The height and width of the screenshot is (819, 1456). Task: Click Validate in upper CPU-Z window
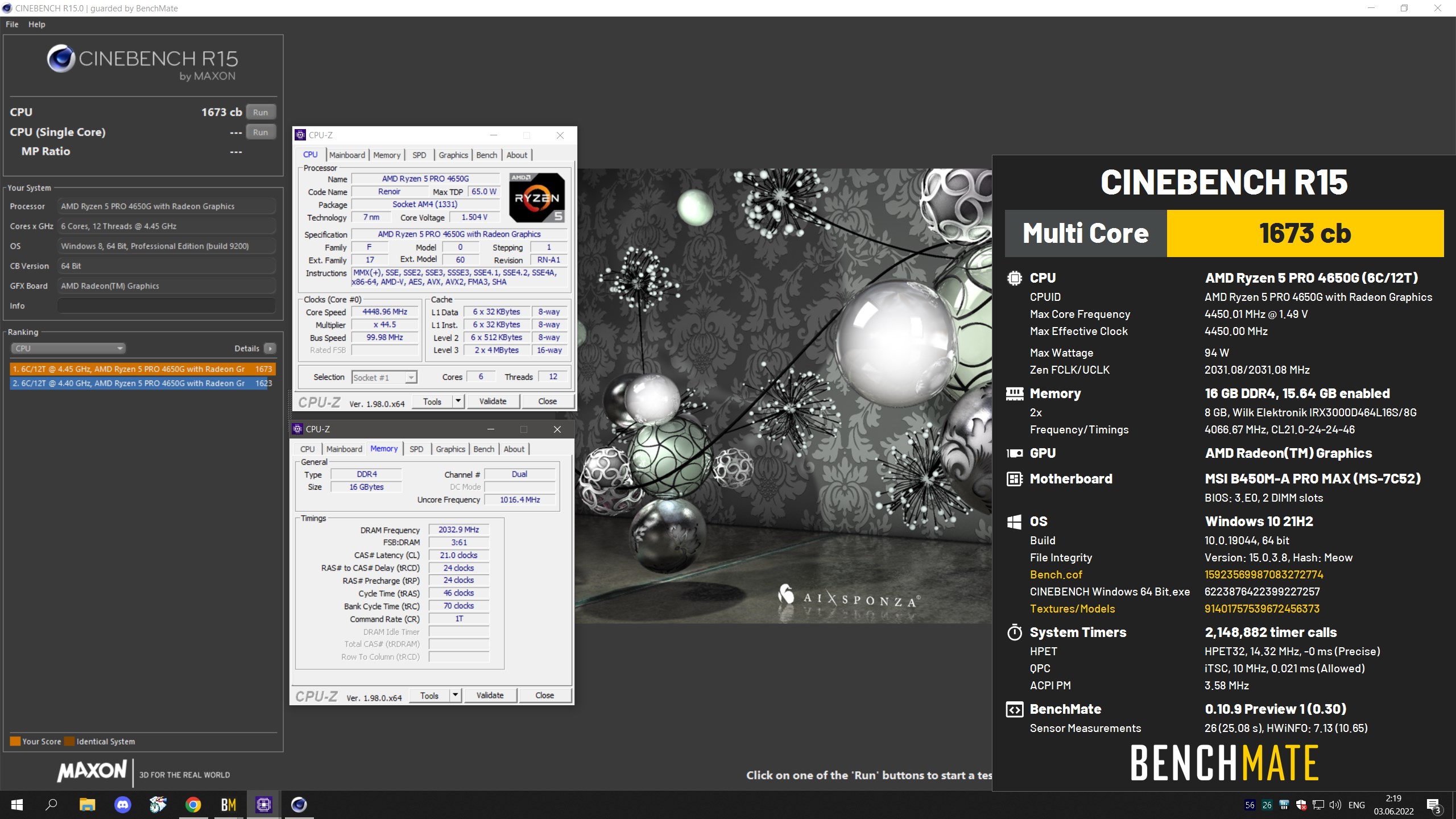(493, 402)
